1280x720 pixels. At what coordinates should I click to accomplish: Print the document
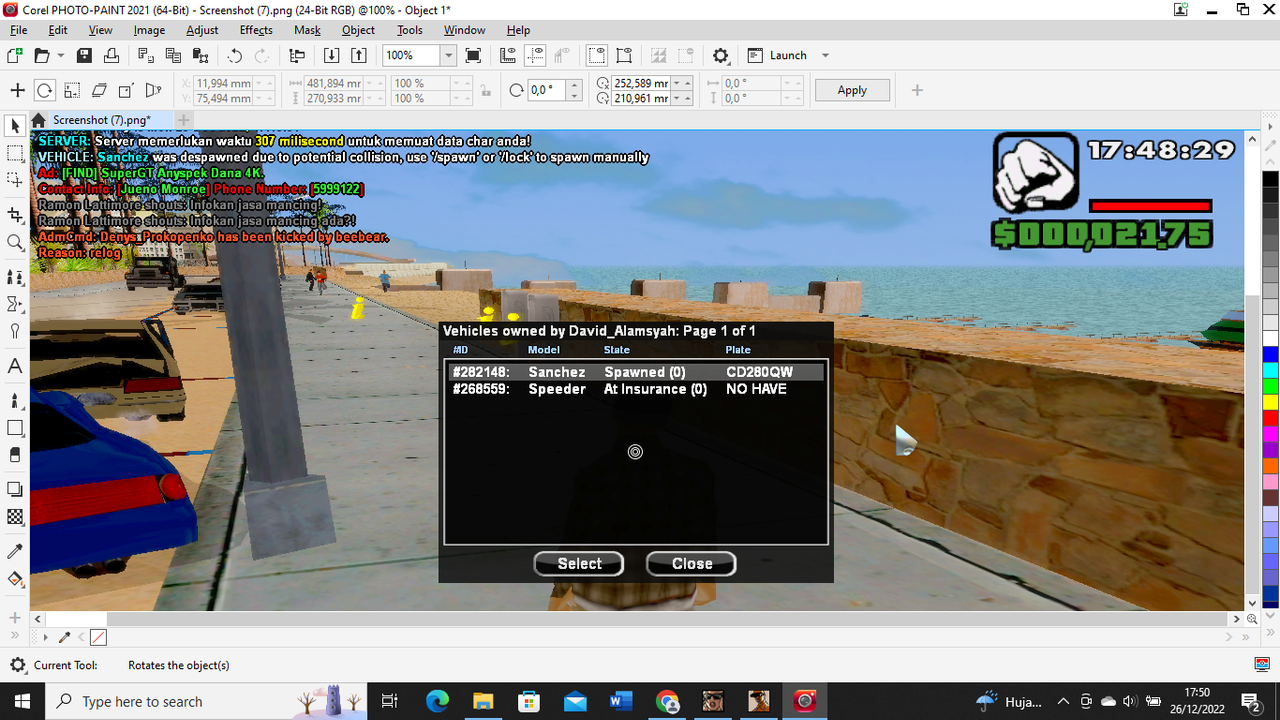point(111,56)
